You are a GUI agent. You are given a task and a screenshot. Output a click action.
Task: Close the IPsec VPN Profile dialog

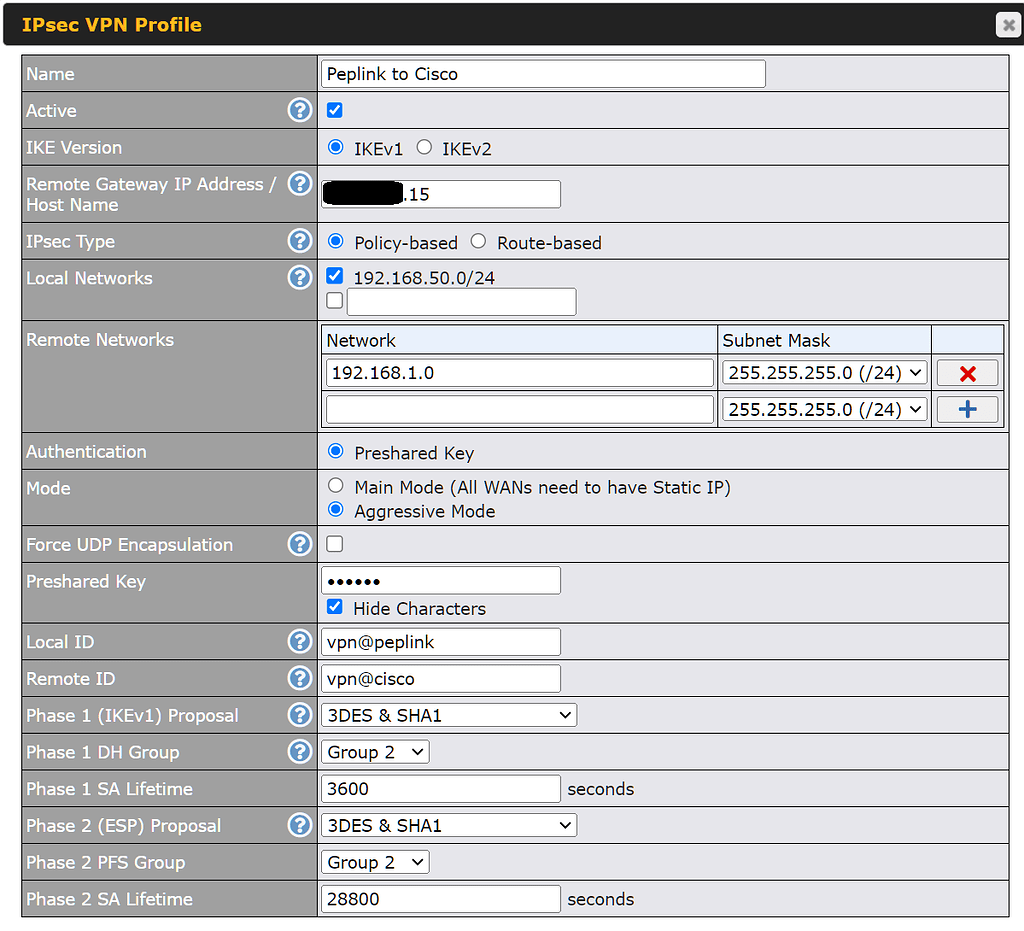1008,25
